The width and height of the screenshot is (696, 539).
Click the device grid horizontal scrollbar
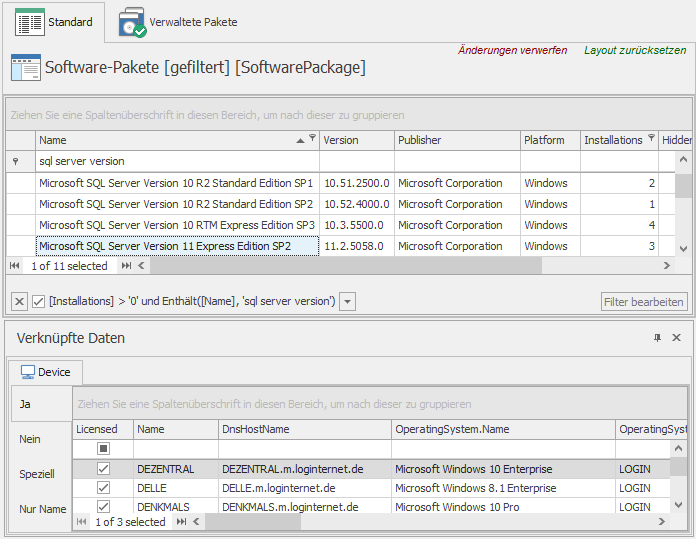[x=253, y=522]
